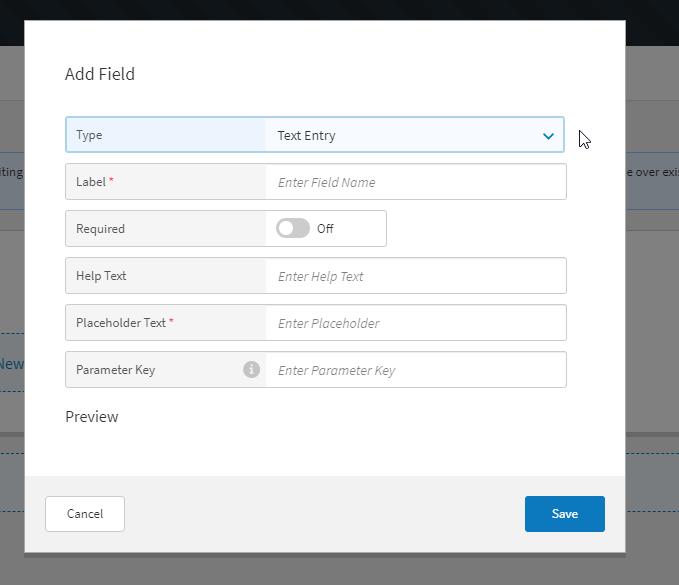679x585 pixels.
Task: Expand the Type dropdown chevron arrow
Action: tap(548, 136)
